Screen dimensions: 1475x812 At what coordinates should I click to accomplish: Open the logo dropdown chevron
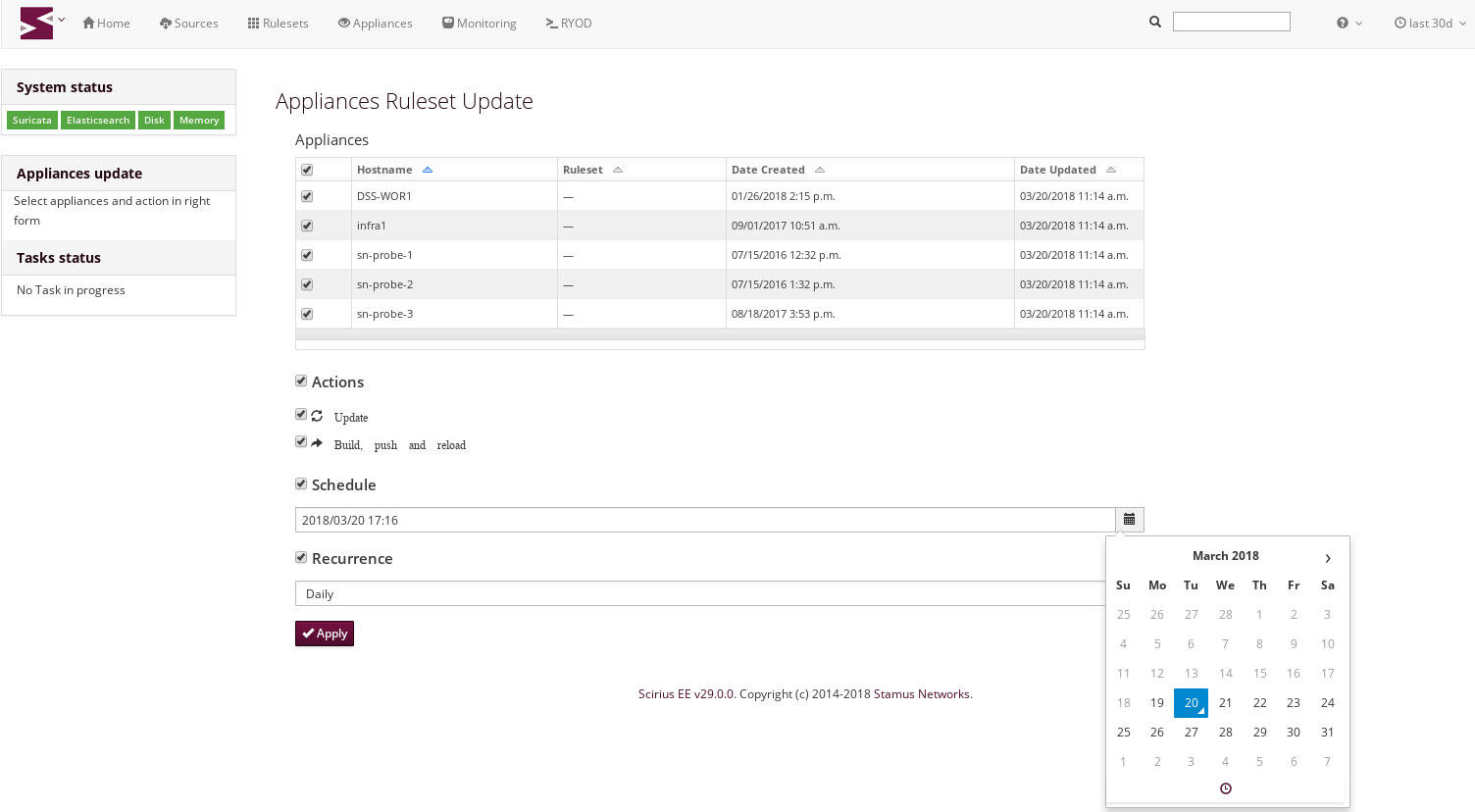pyautogui.click(x=62, y=20)
